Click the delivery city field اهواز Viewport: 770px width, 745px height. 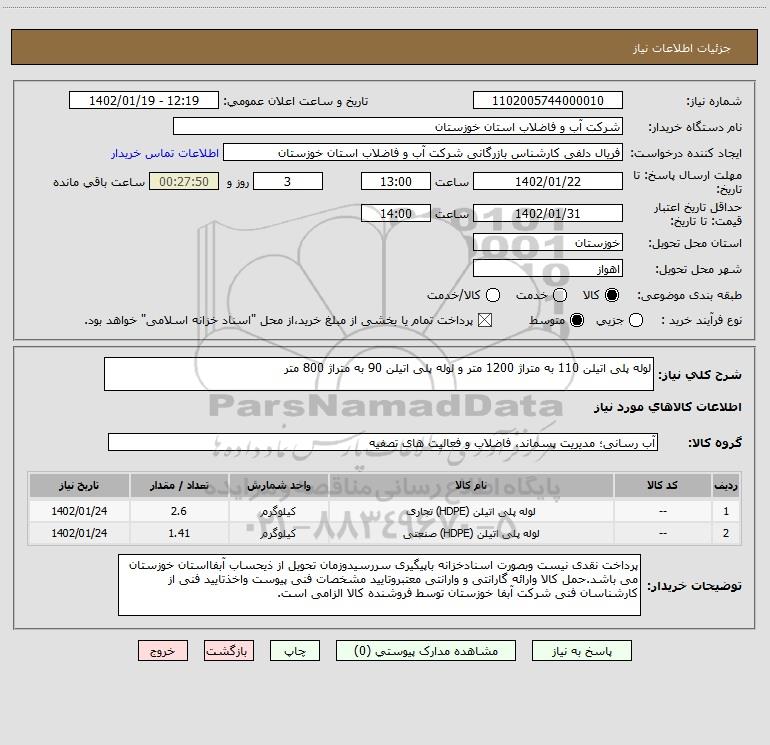pyautogui.click(x=548, y=268)
